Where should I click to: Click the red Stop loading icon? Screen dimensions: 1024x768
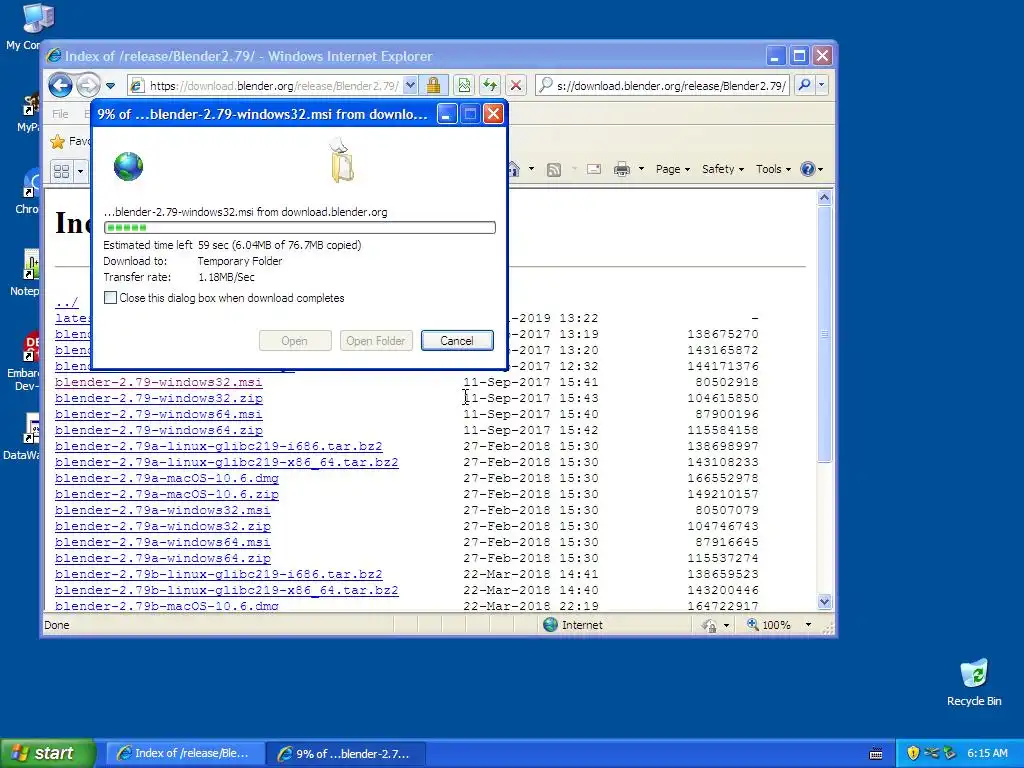pos(516,86)
